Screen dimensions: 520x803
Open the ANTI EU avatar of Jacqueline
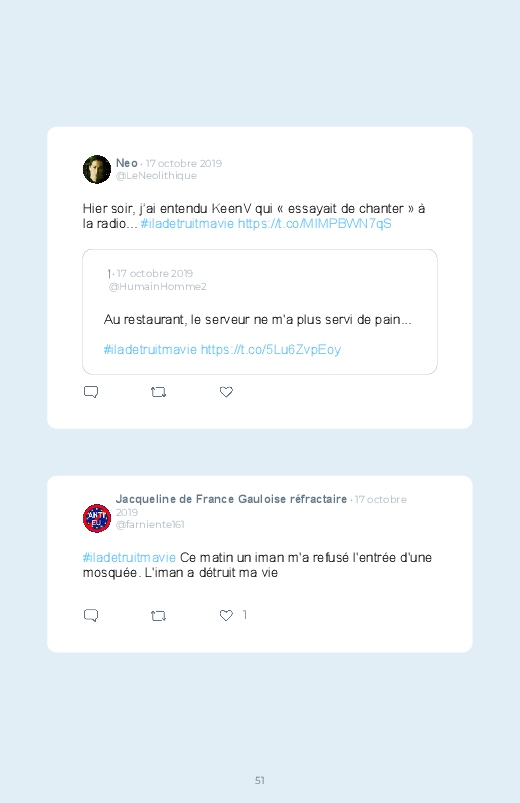pos(97,518)
